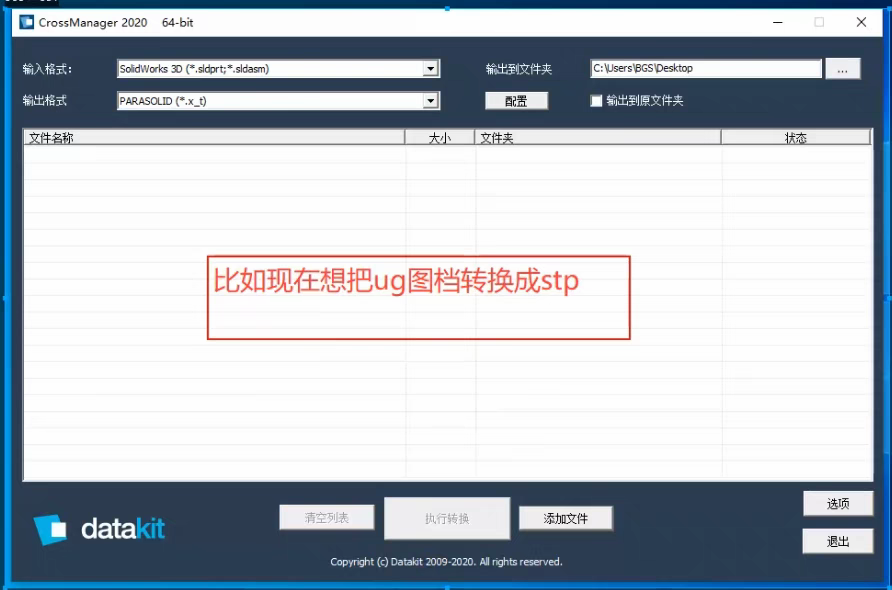
Task: Click the 清空列表 button
Action: [327, 517]
